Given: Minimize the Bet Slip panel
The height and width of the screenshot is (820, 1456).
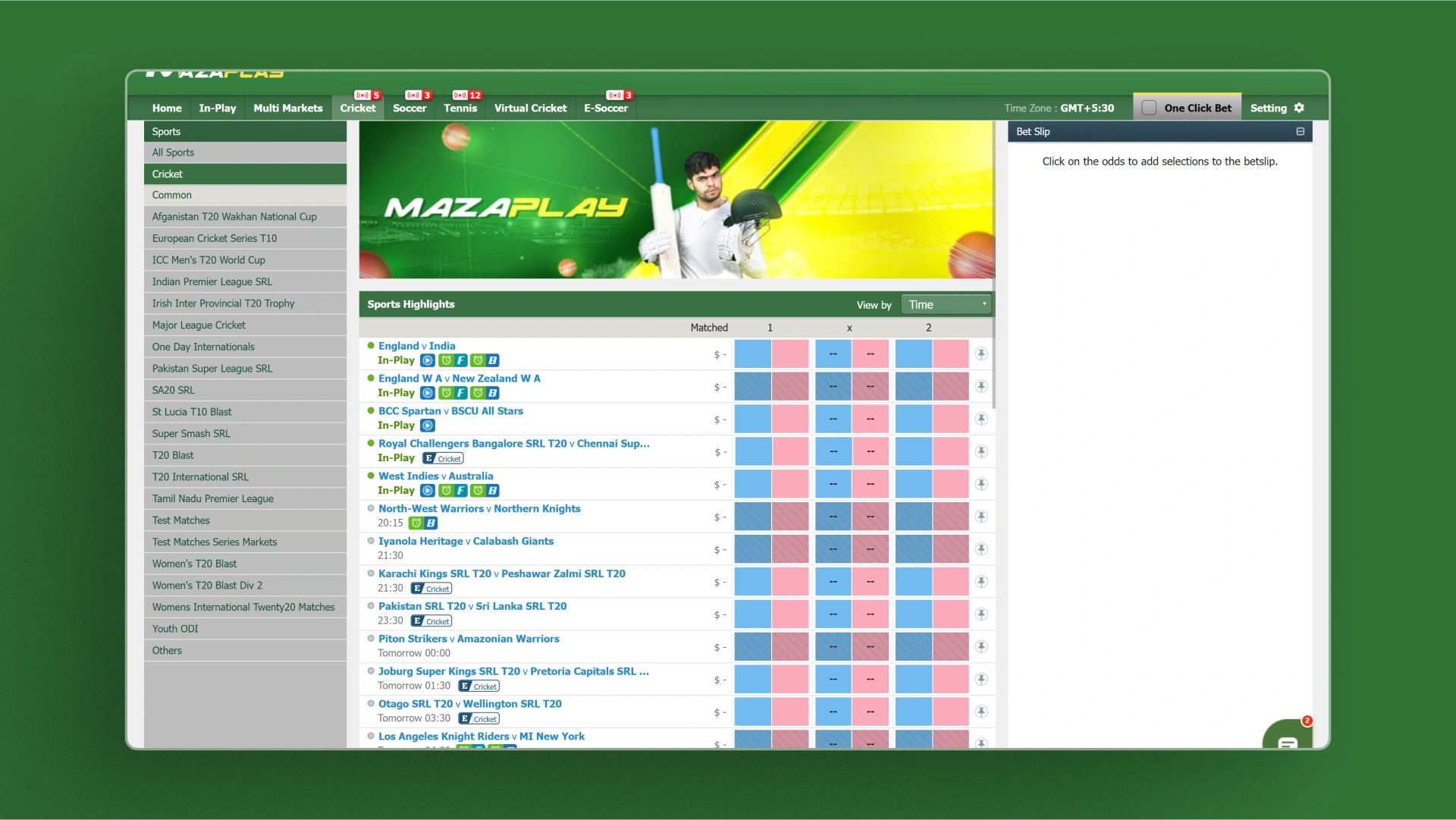Looking at the screenshot, I should [1300, 131].
